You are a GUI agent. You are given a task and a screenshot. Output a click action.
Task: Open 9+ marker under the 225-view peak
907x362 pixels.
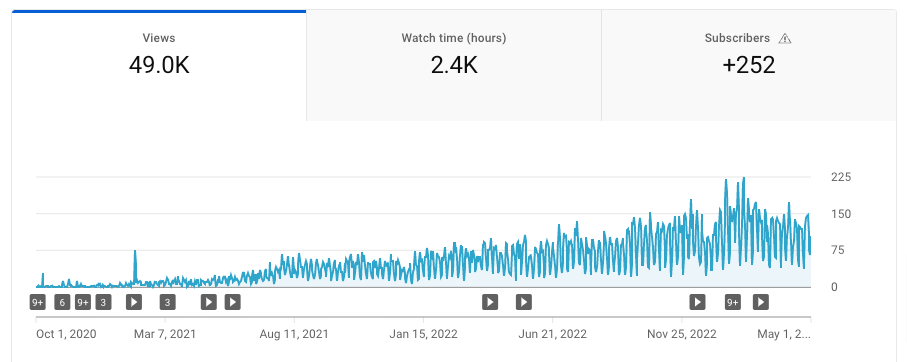click(733, 302)
